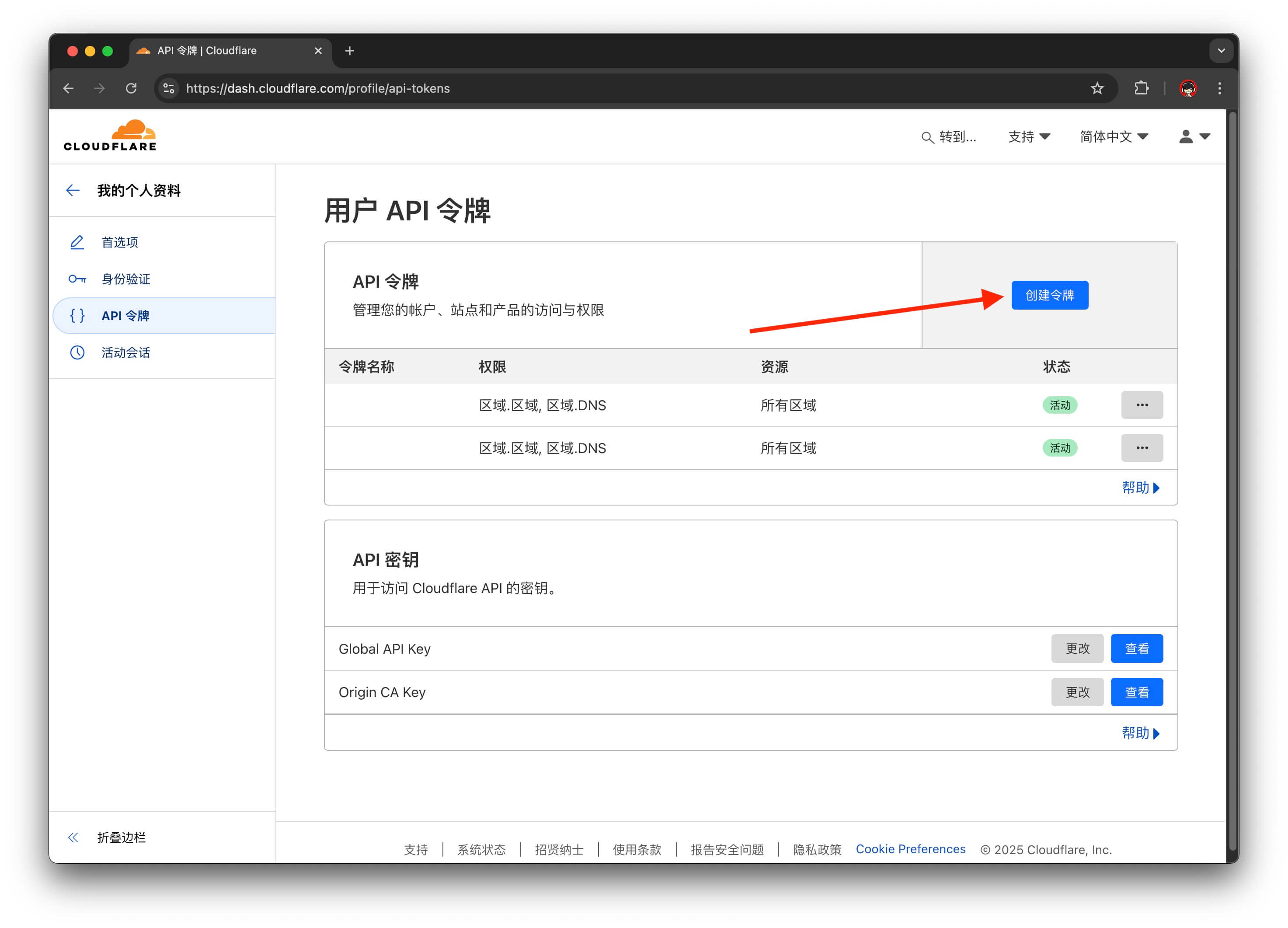Click the 活动 status badge in first row

click(1060, 405)
